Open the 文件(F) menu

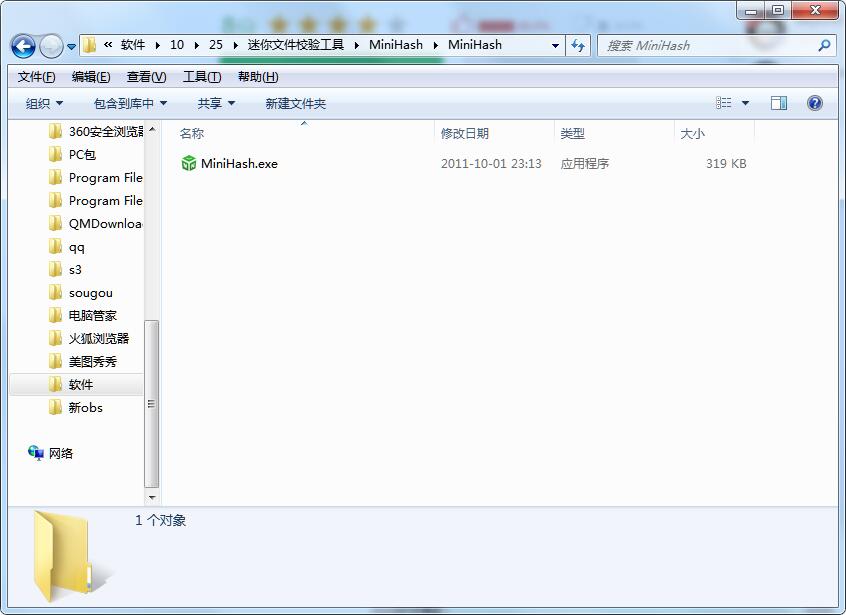[x=37, y=77]
